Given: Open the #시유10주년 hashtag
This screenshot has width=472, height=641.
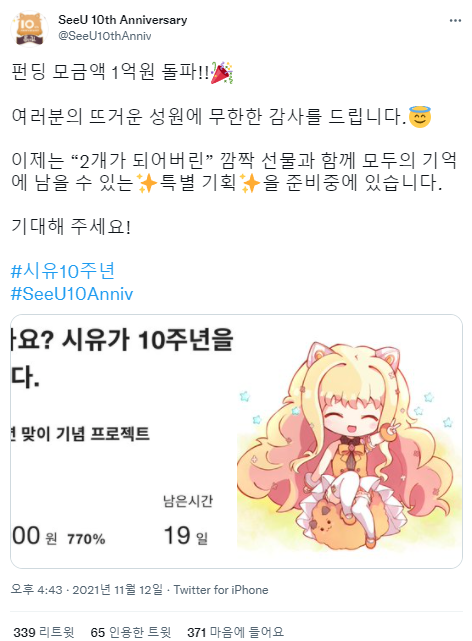Looking at the screenshot, I should click(63, 271).
